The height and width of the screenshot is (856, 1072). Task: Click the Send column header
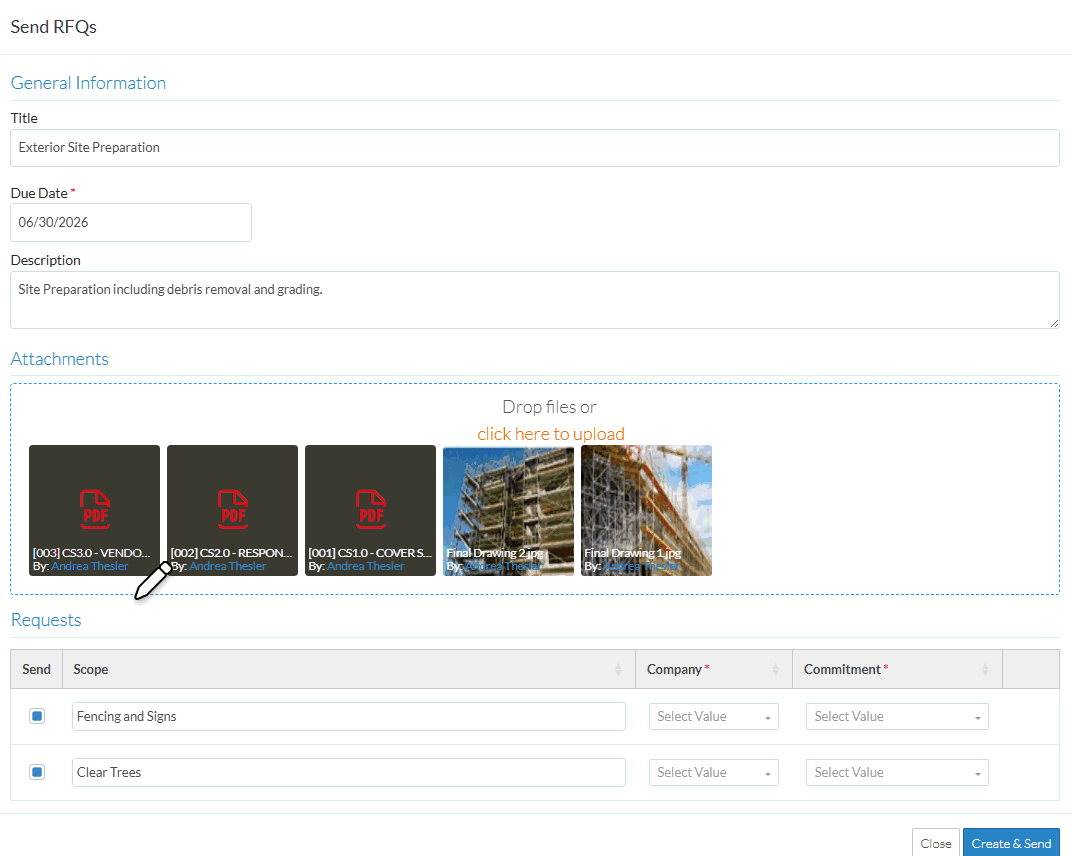[36, 669]
